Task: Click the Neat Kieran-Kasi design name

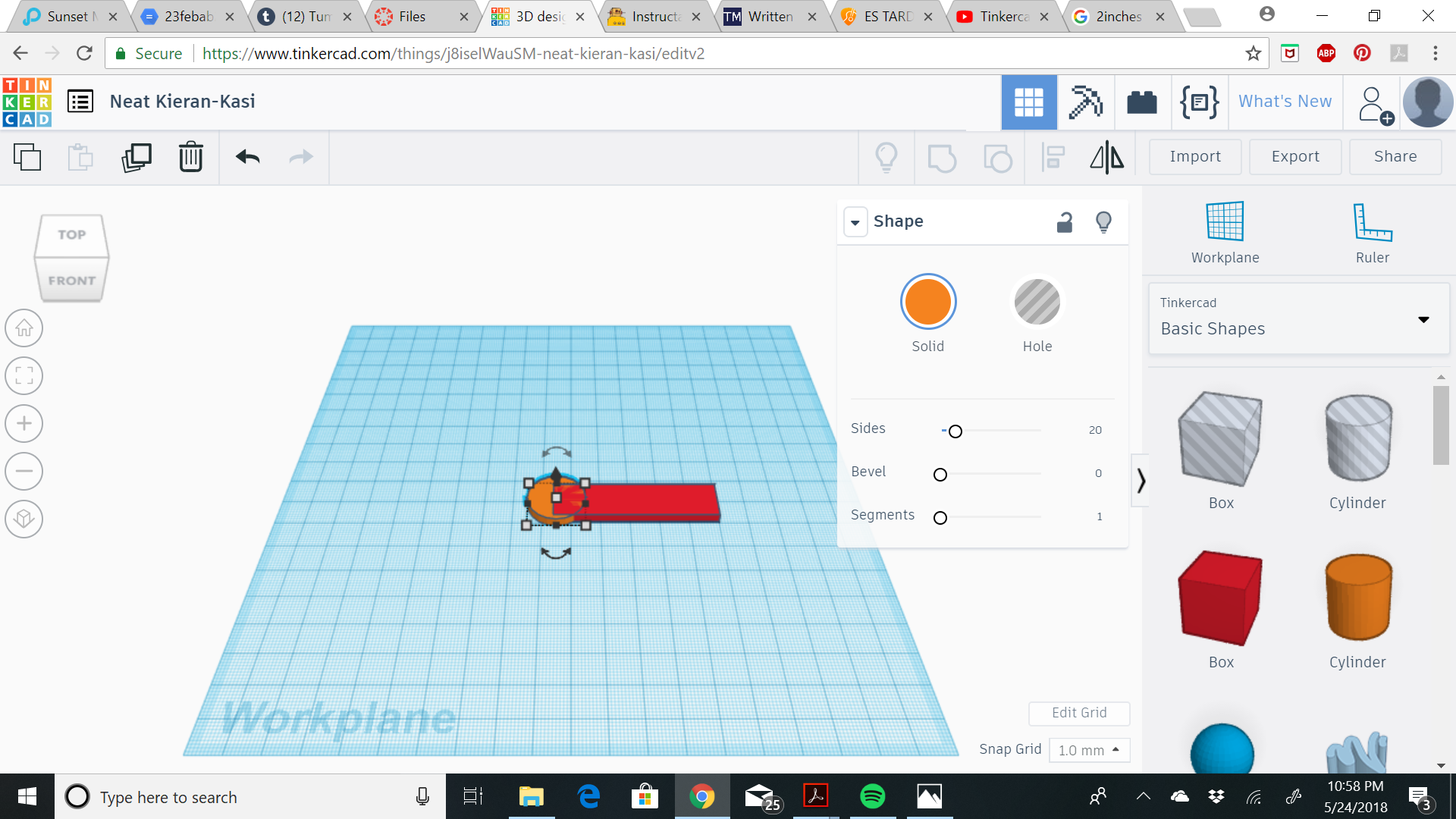Action: click(182, 102)
